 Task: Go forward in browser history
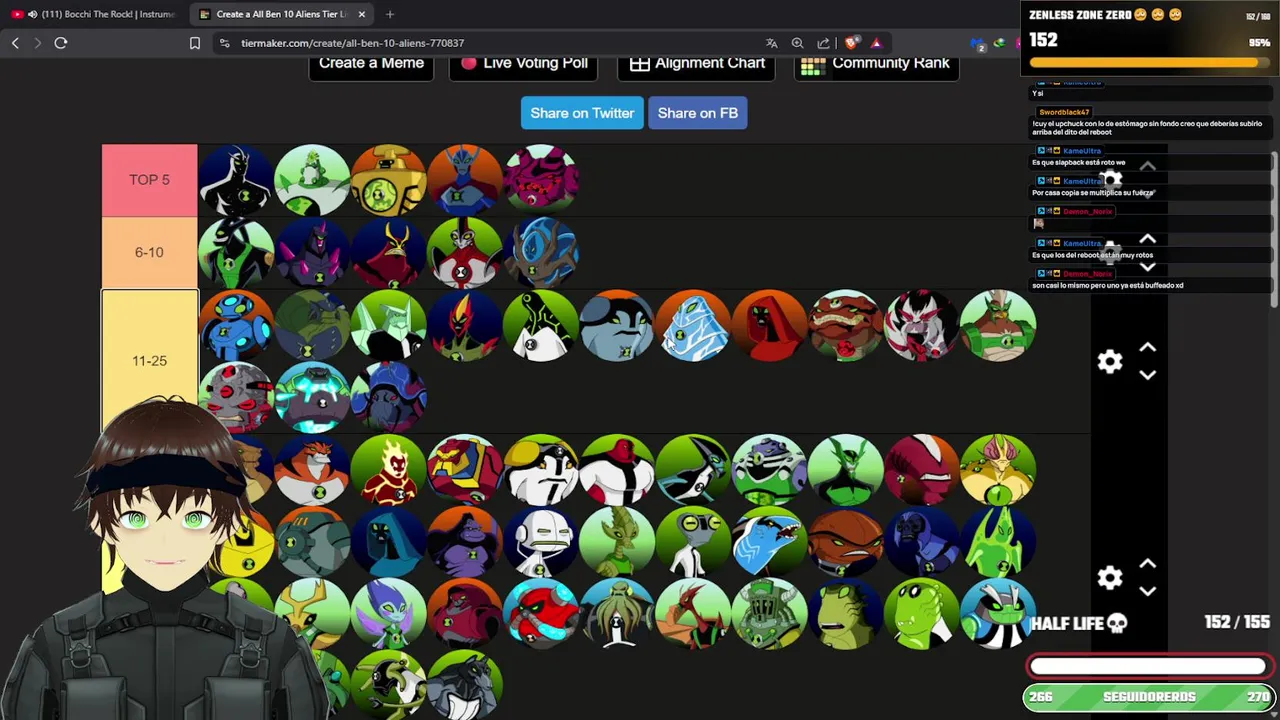point(38,43)
